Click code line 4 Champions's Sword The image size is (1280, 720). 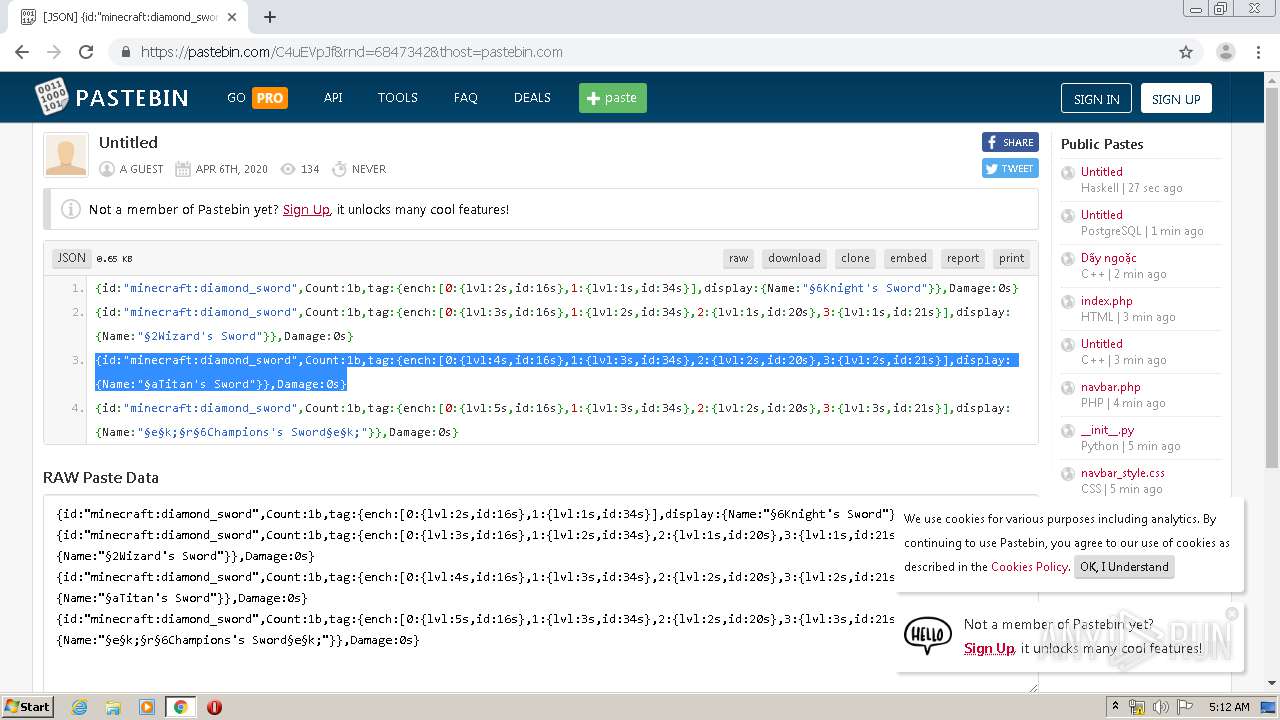[x=553, y=420]
